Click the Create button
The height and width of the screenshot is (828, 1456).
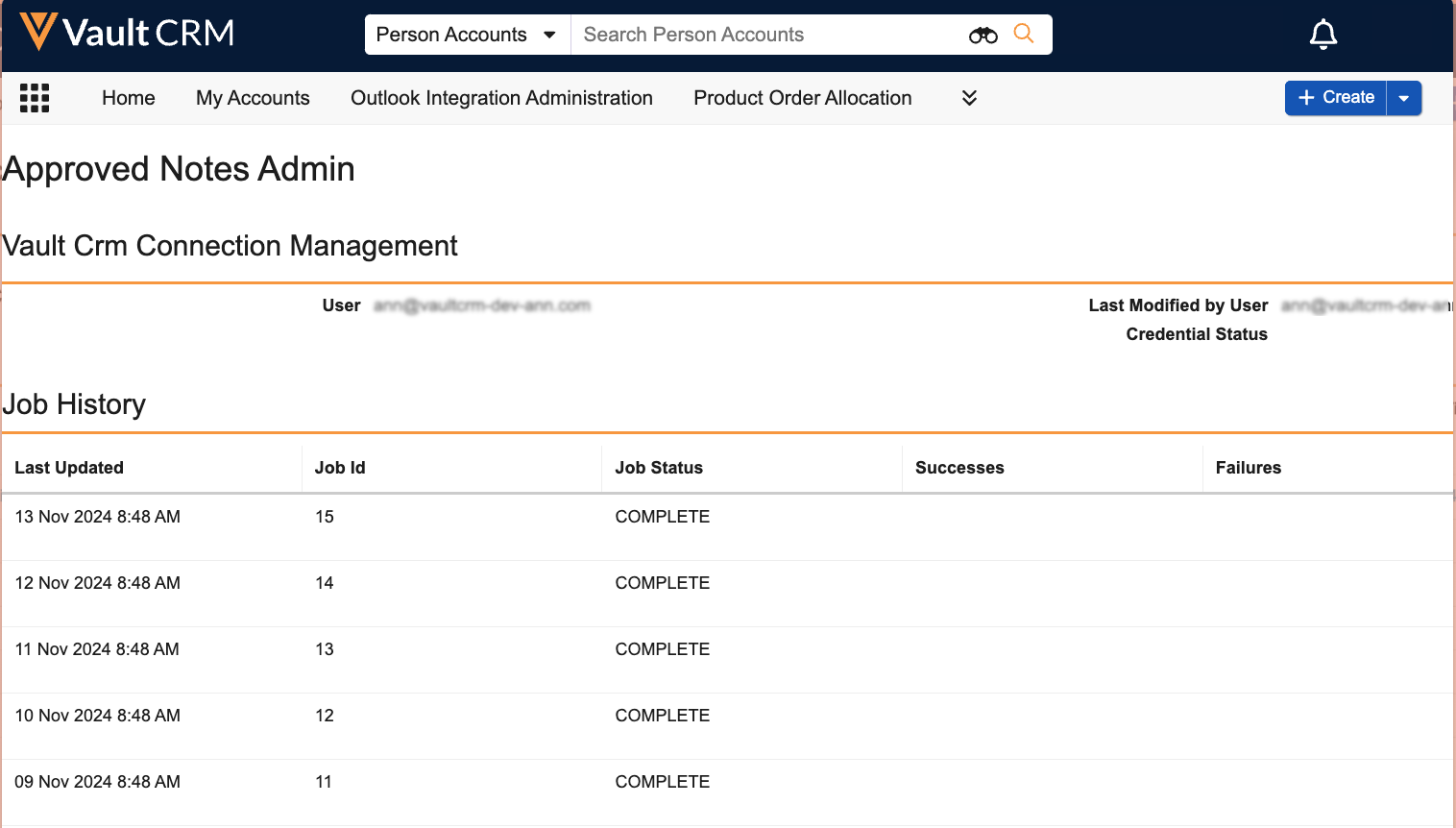click(x=1336, y=98)
